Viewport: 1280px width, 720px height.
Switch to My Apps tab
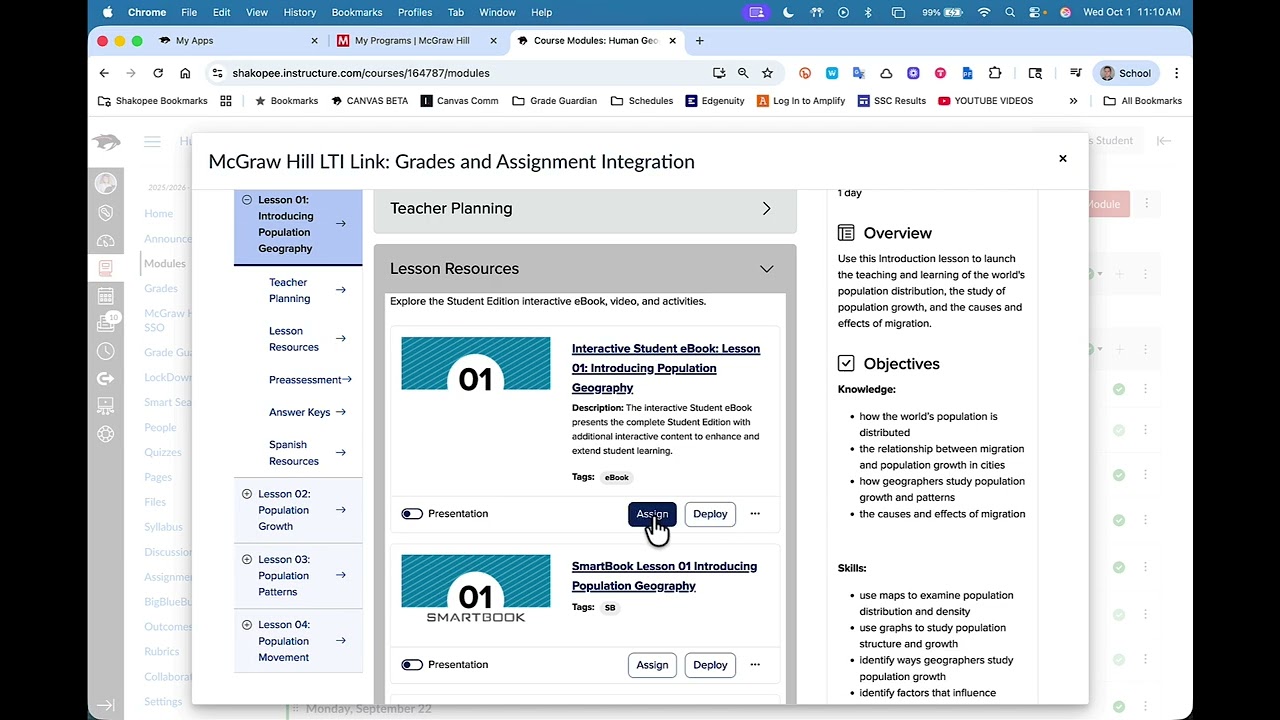coord(240,41)
